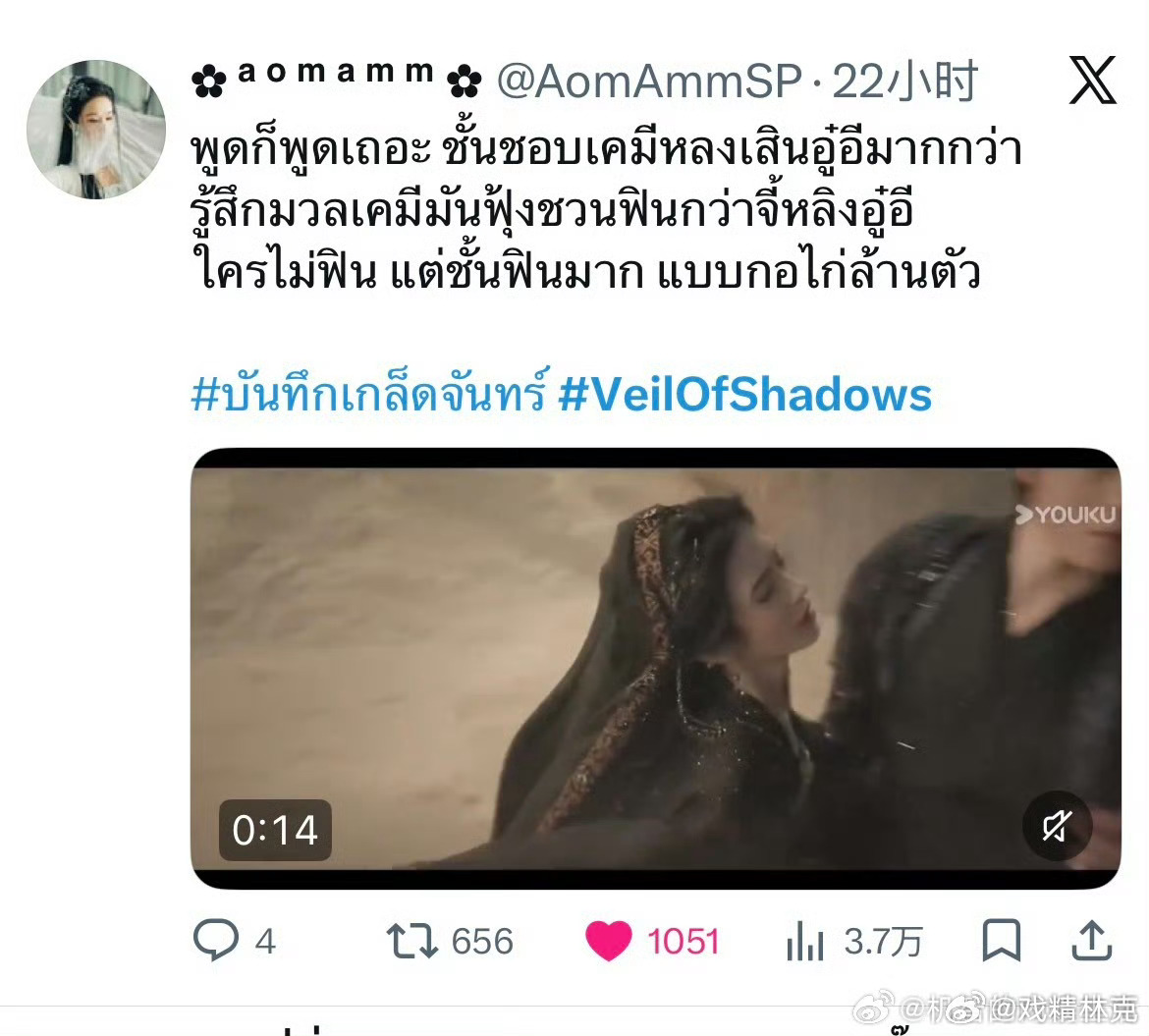Unmute the video using the speaker icon
This screenshot has height=1036, width=1149.
pos(1057,827)
